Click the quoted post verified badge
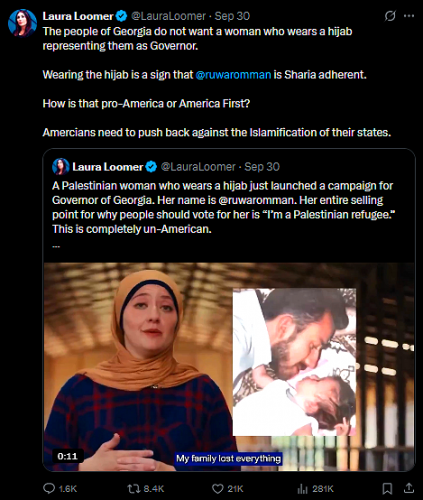Viewport: 423px width, 500px height. [x=151, y=167]
